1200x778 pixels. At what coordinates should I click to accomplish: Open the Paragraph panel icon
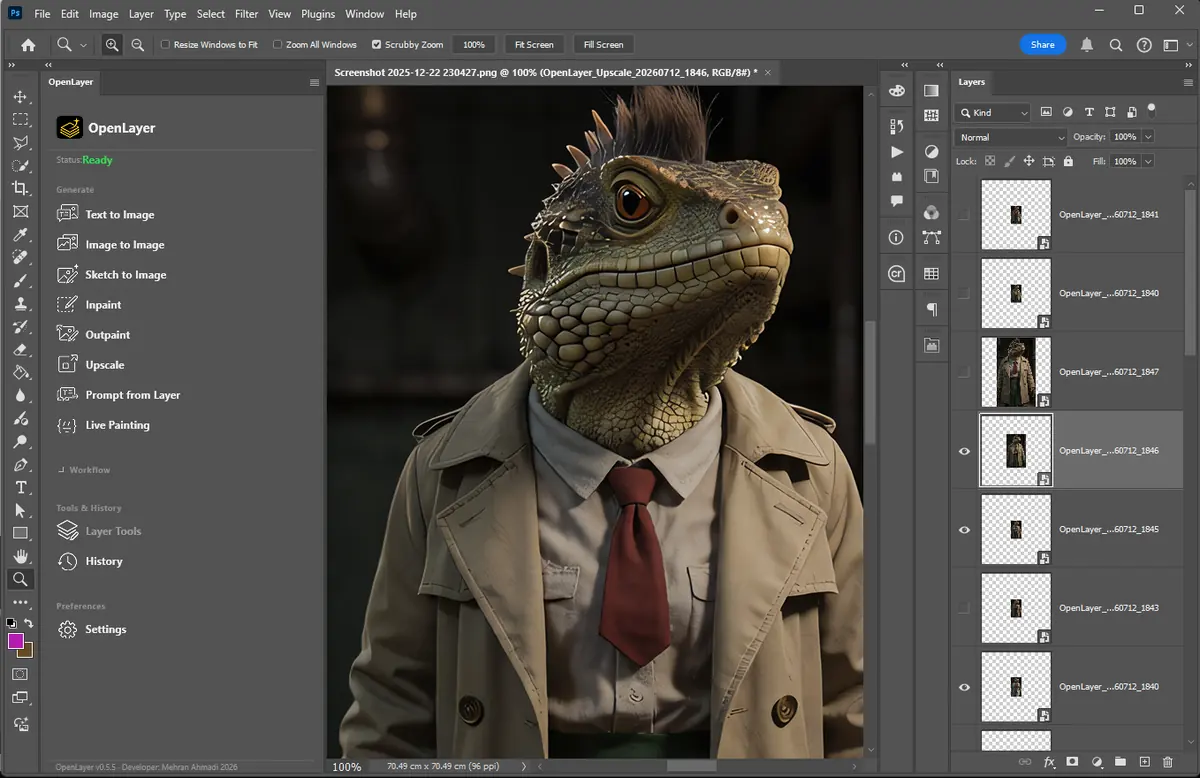[x=932, y=309]
